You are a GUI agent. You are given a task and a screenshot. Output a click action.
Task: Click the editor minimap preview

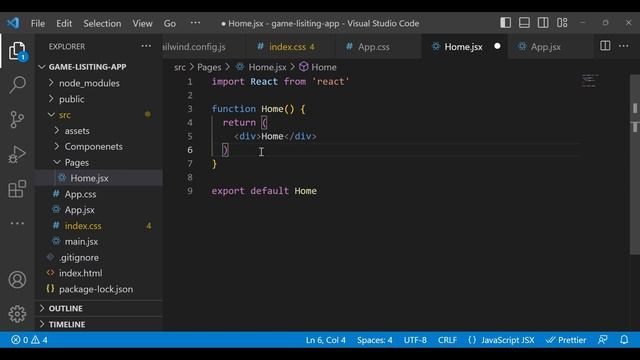pos(589,80)
